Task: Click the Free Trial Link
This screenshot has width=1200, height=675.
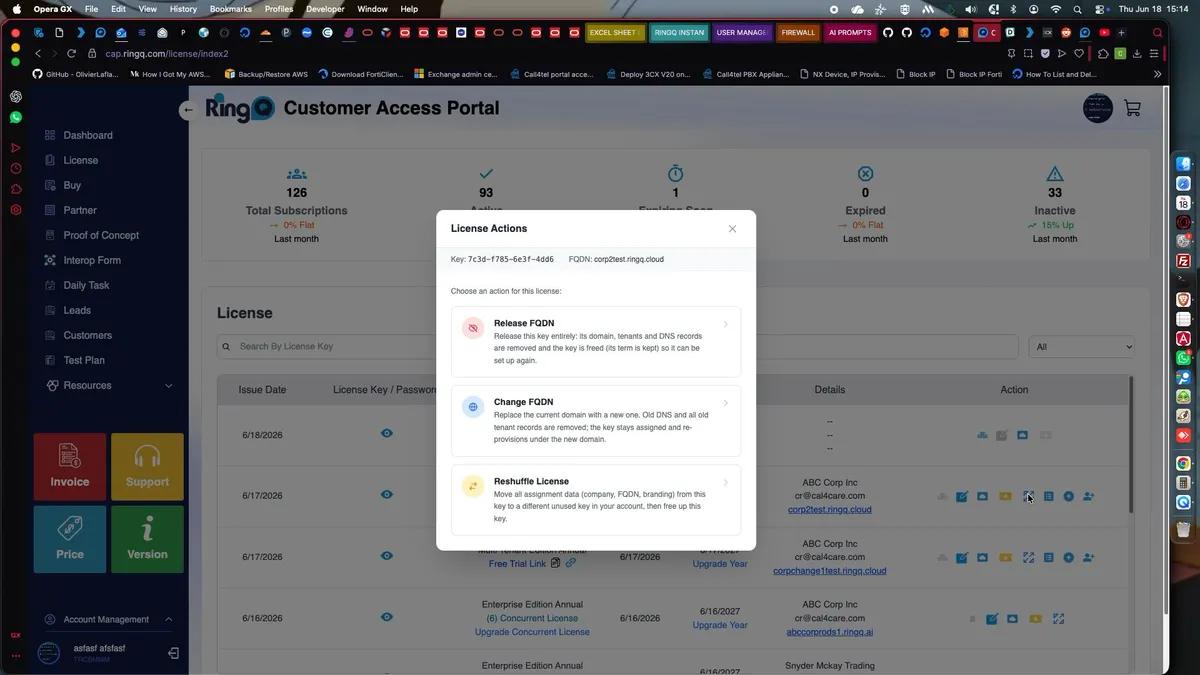Action: 517,564
